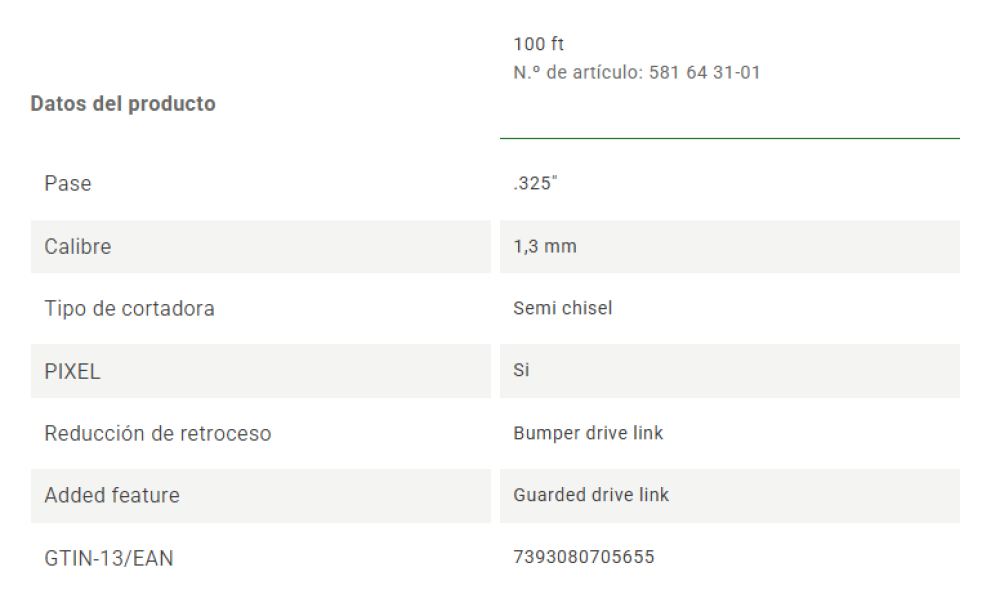Click the "Datos del producto" heading

pyautogui.click(x=123, y=104)
